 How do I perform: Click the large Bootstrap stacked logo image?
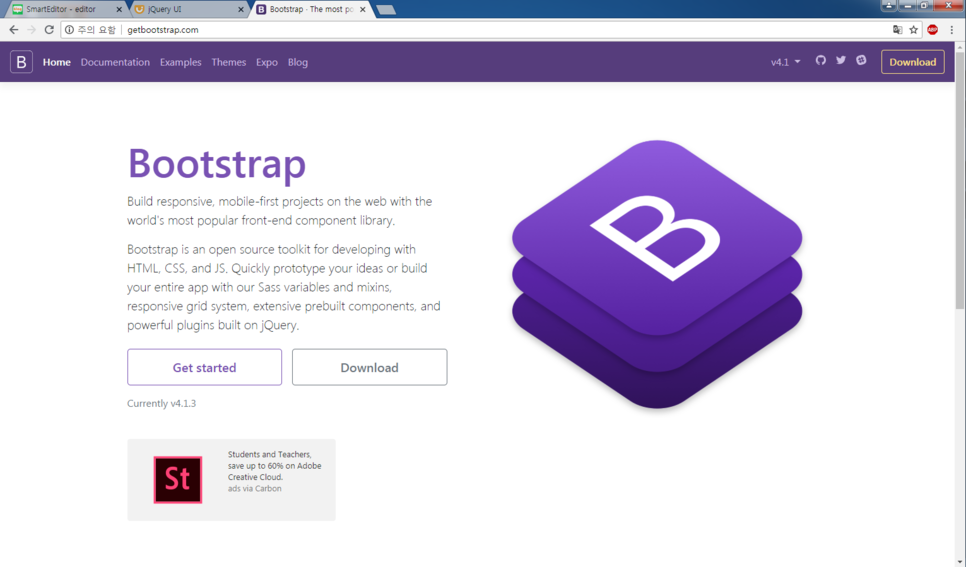tap(657, 274)
